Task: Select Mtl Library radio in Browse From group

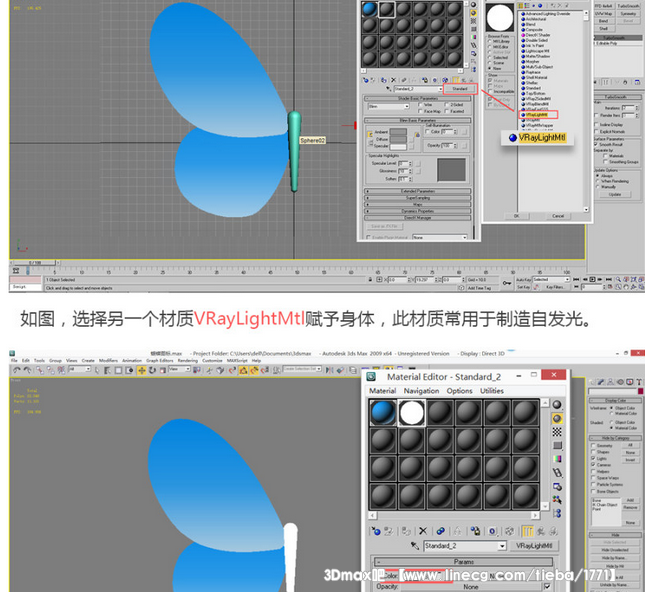Action: click(490, 42)
